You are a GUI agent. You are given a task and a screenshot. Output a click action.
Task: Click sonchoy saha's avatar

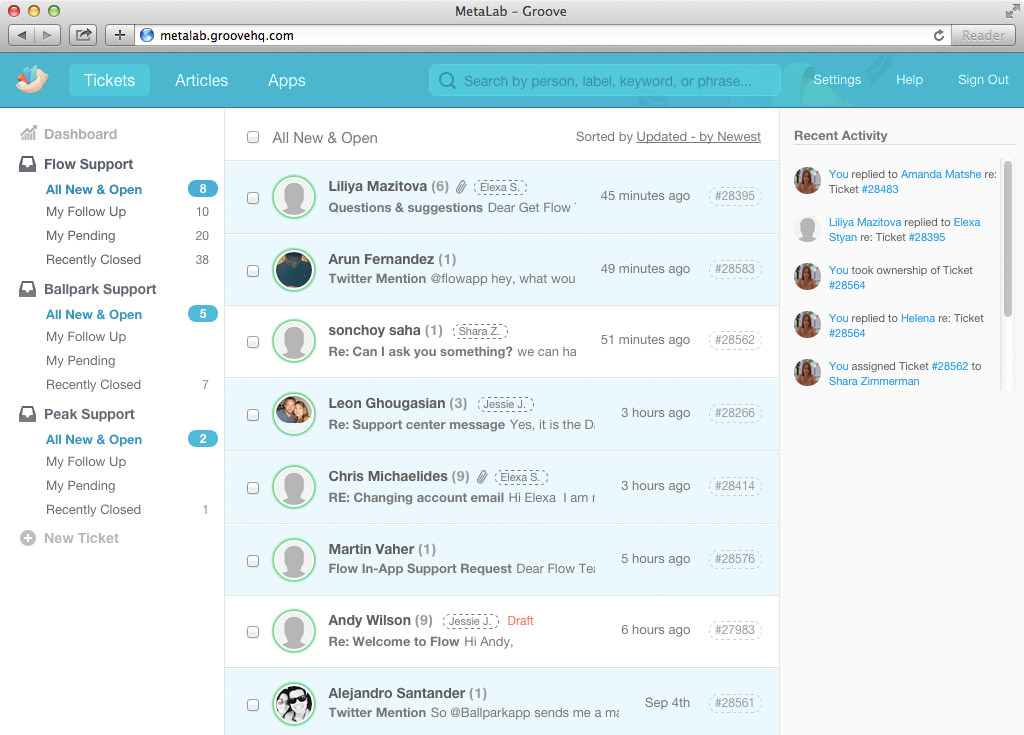click(x=294, y=340)
